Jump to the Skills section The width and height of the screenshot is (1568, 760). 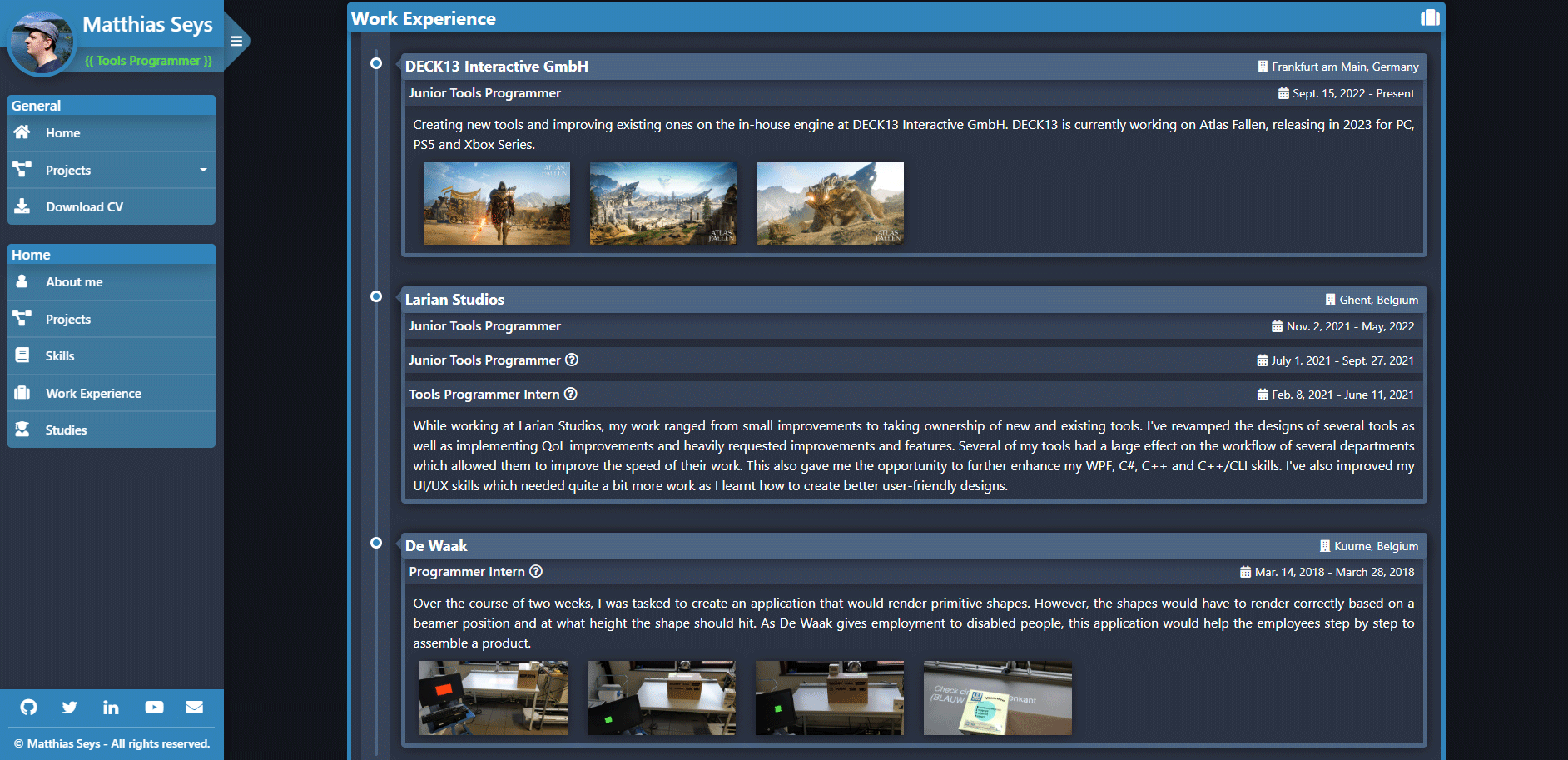112,355
